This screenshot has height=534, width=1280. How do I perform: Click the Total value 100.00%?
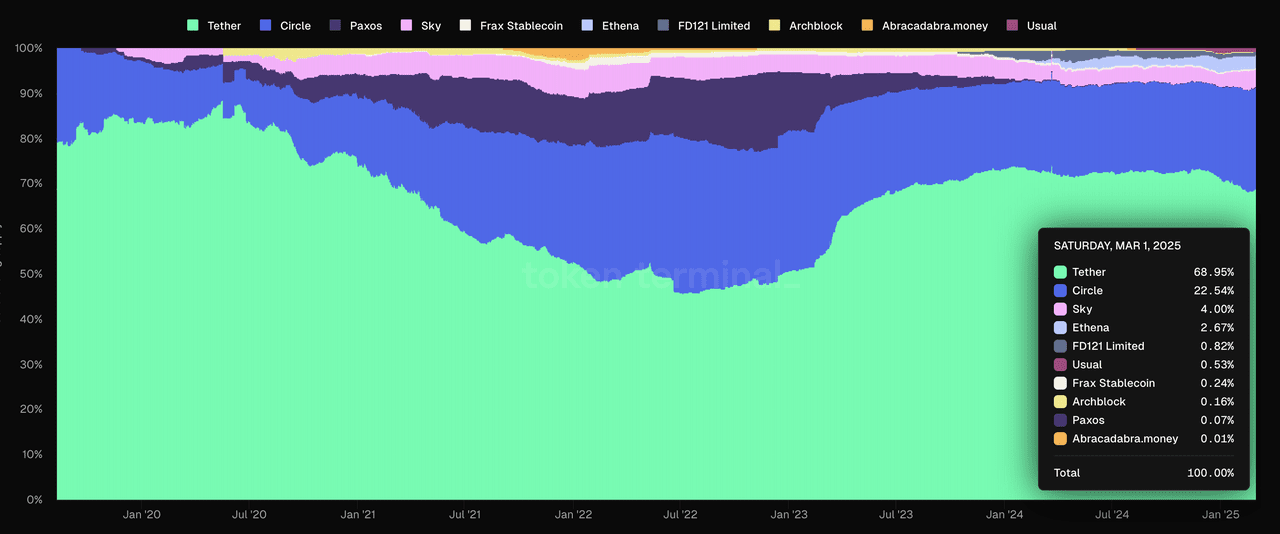pos(1211,473)
